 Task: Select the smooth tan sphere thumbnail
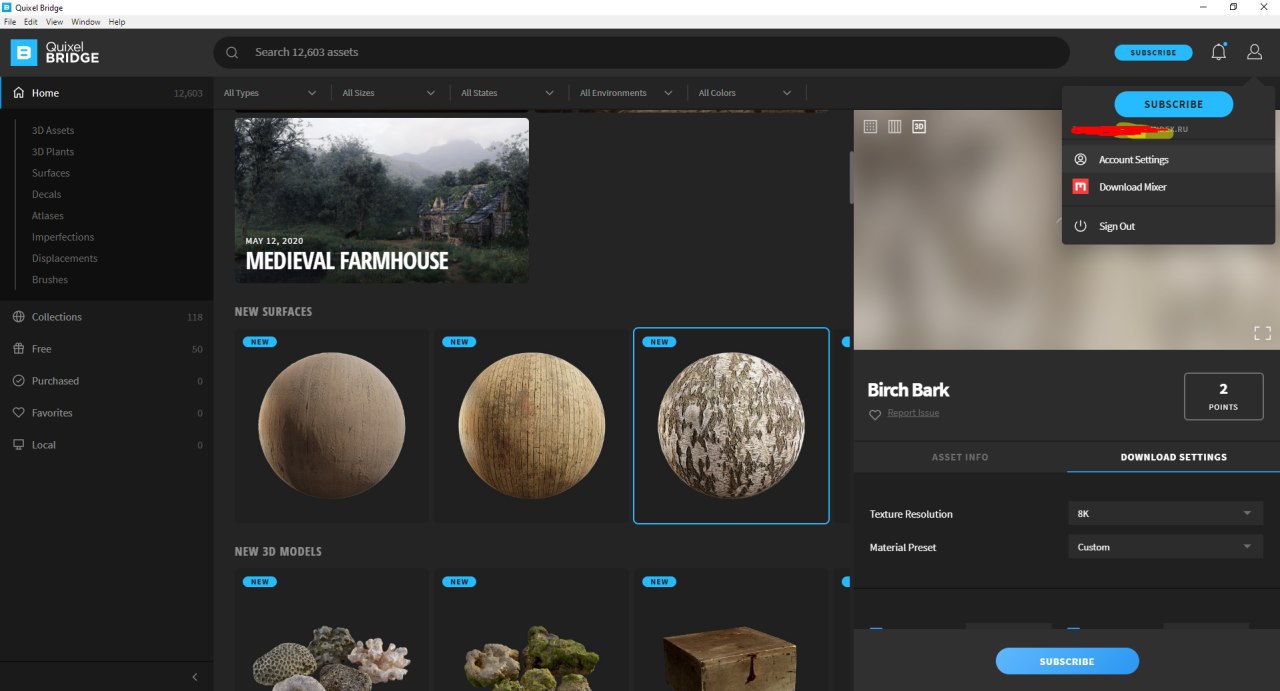pyautogui.click(x=331, y=425)
